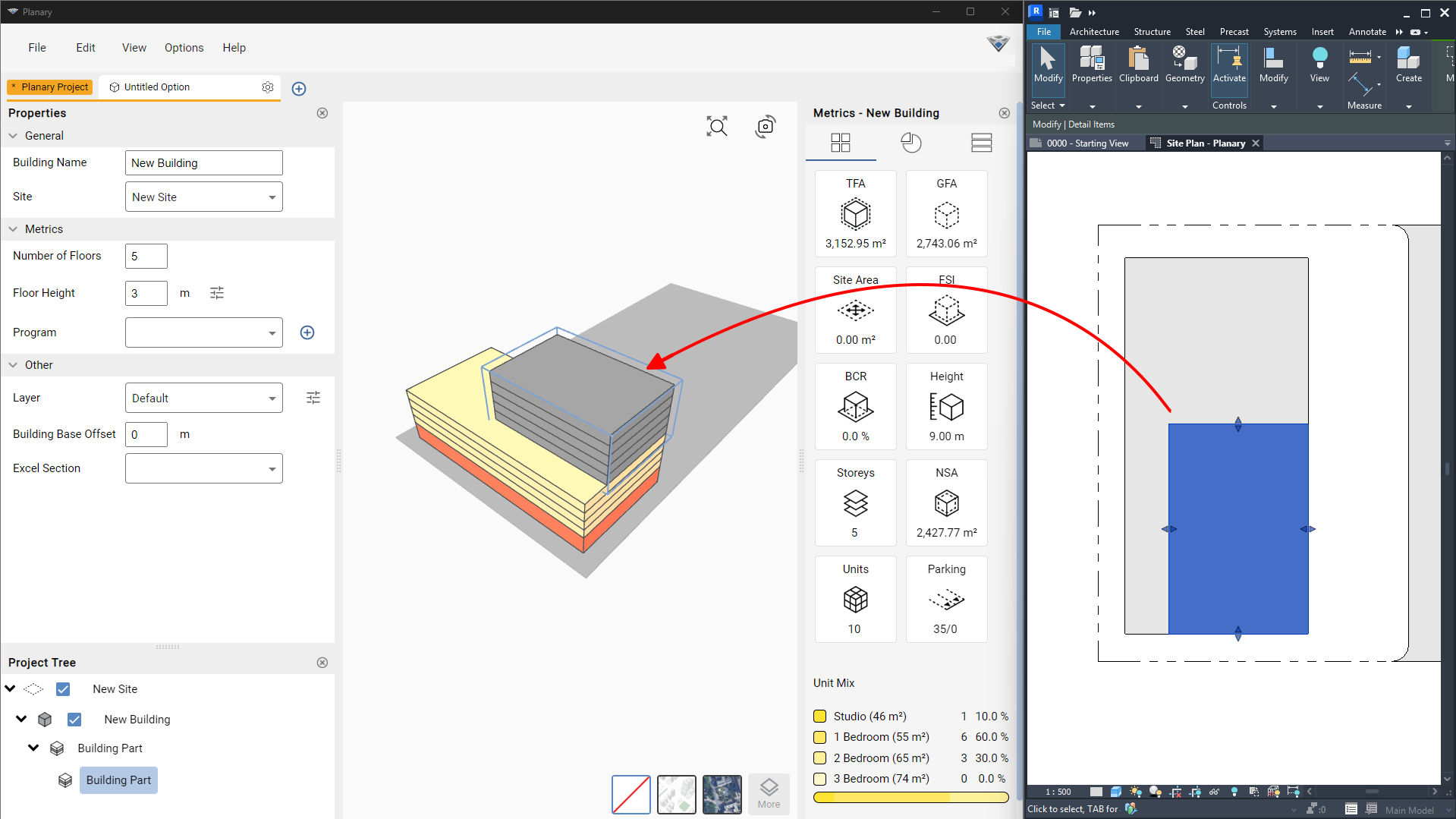1456x819 pixels.
Task: Open the Layer dropdown showing Default
Action: pyautogui.click(x=204, y=398)
